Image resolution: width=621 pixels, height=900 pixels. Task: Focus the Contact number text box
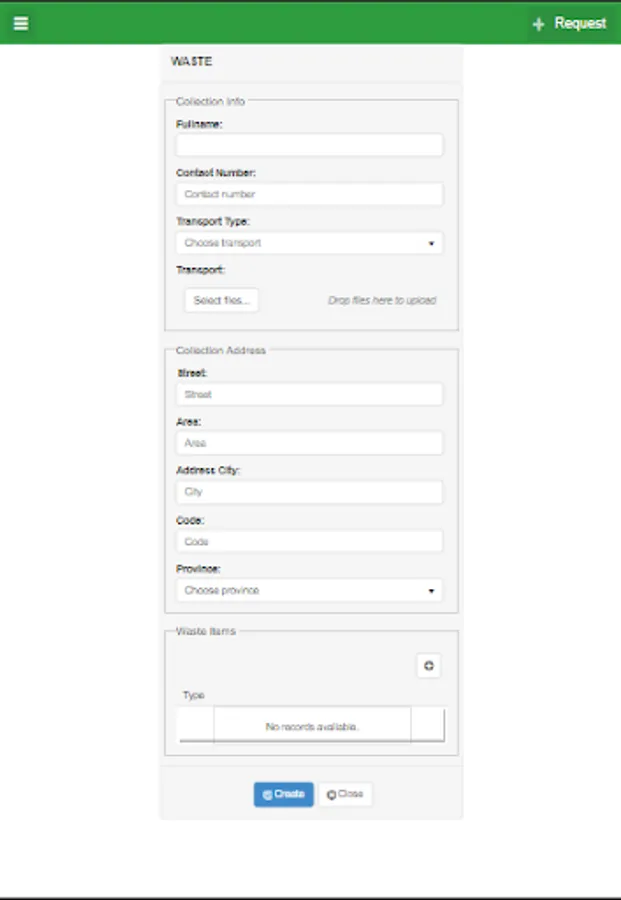[309, 194]
